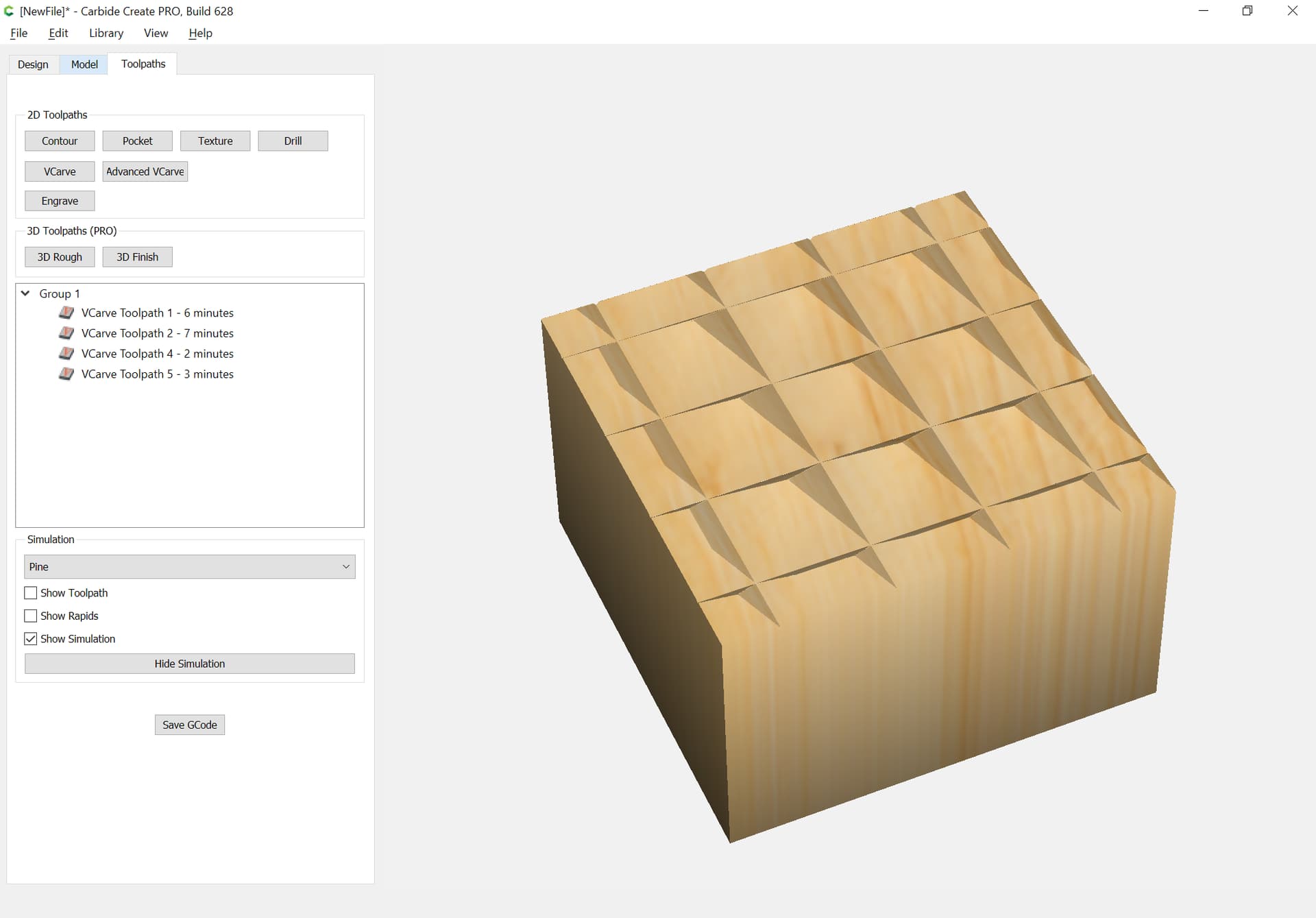This screenshot has height=918, width=1316.
Task: Open the Library menu
Action: point(106,33)
